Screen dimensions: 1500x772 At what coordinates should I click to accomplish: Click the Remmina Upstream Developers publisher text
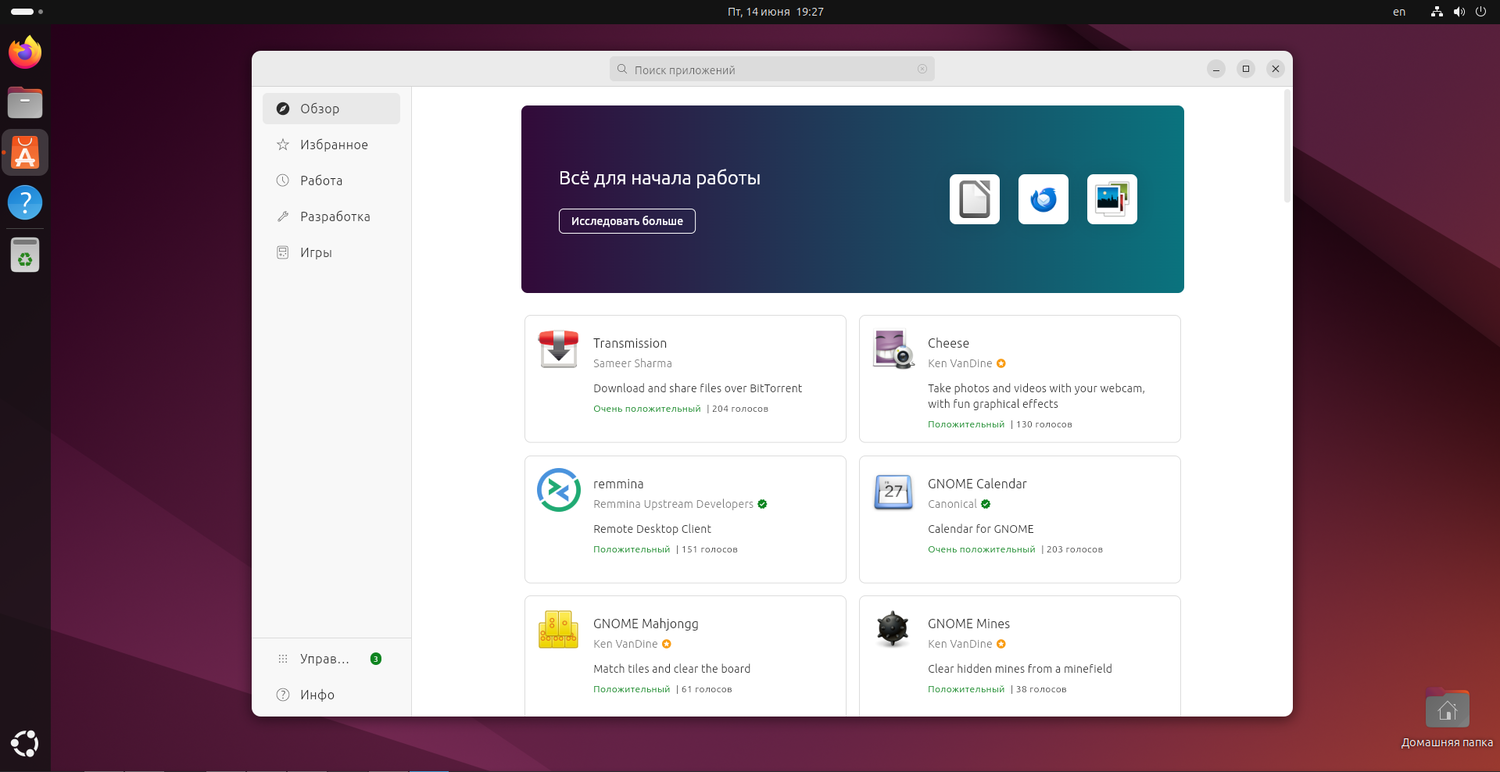coord(673,504)
